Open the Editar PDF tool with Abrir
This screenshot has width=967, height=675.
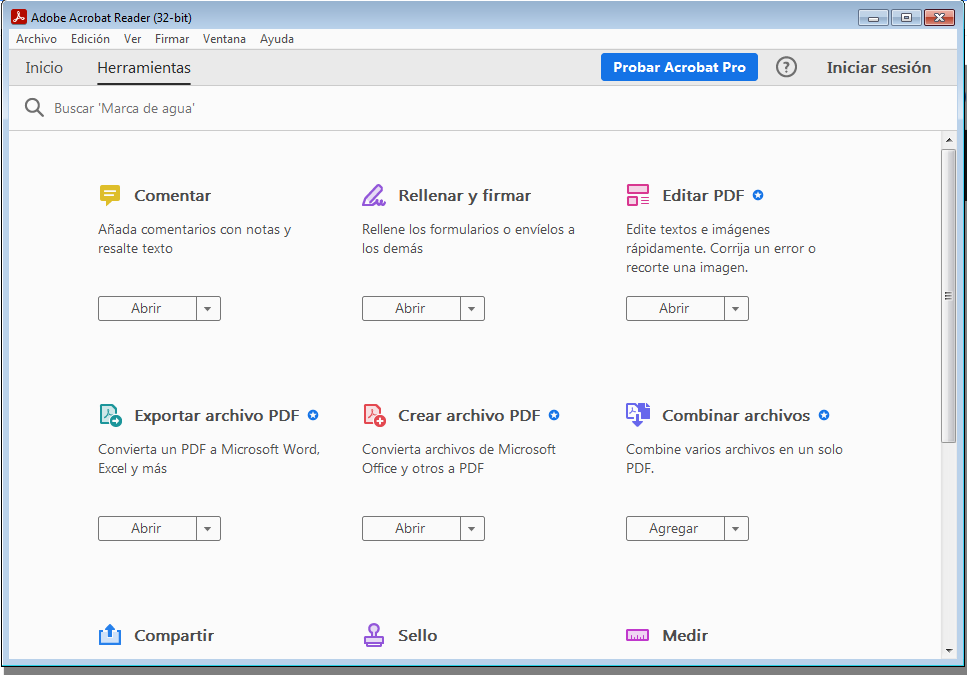[x=675, y=308]
